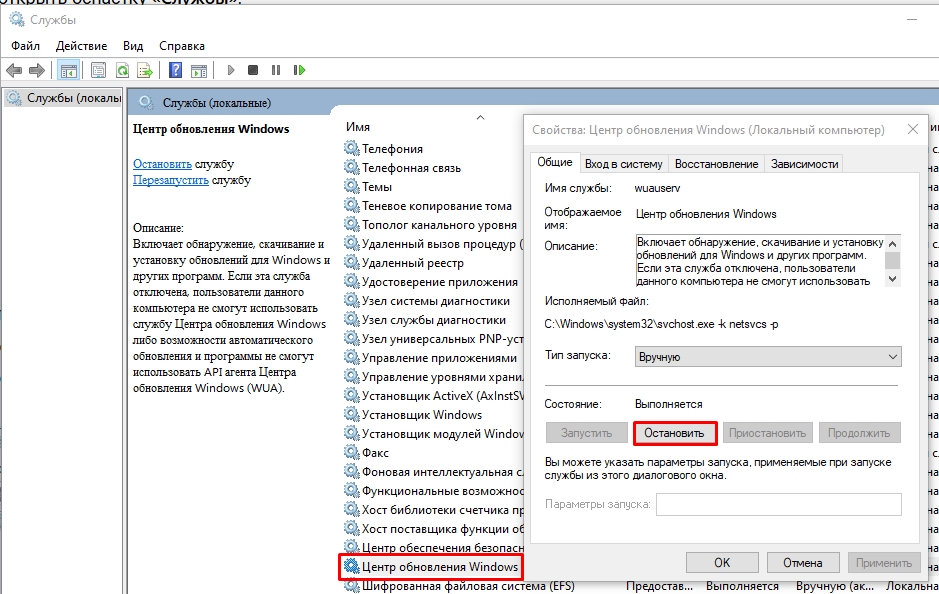Click the Back arrow toolbar icon

14,70
